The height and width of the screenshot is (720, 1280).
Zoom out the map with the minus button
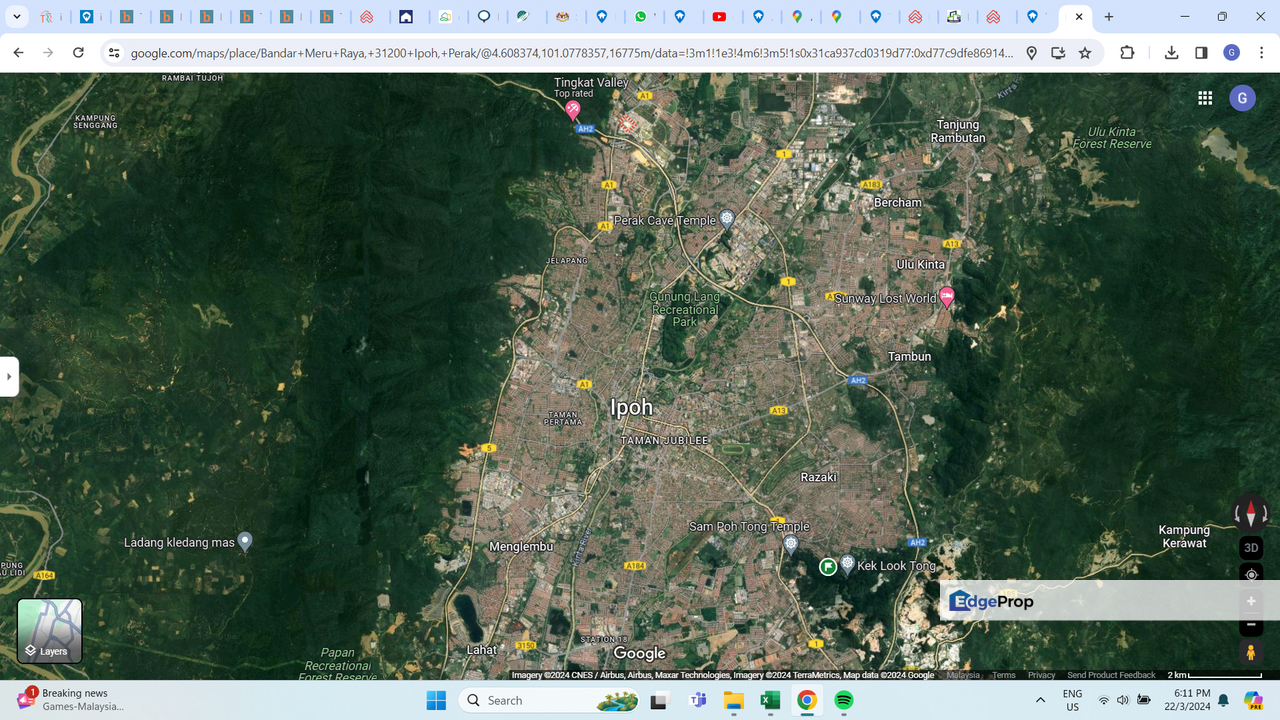[1251, 626]
